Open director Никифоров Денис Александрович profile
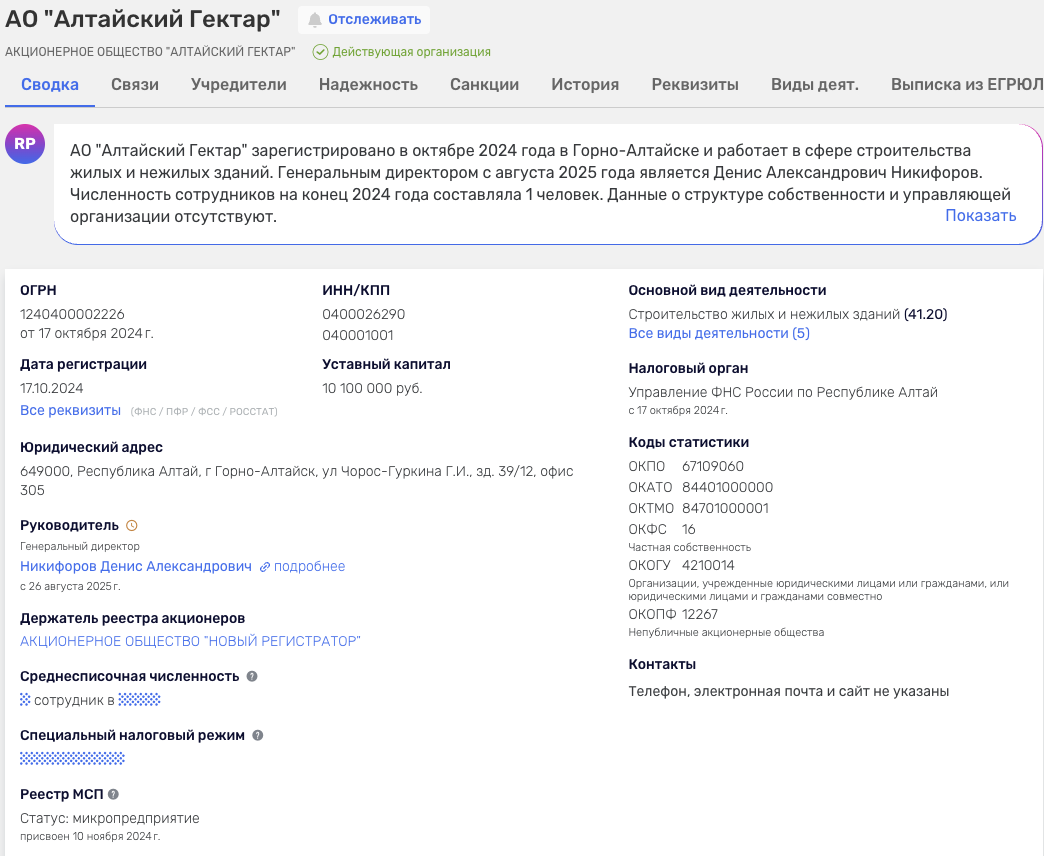Viewport: 1044px width, 856px height. (136, 566)
